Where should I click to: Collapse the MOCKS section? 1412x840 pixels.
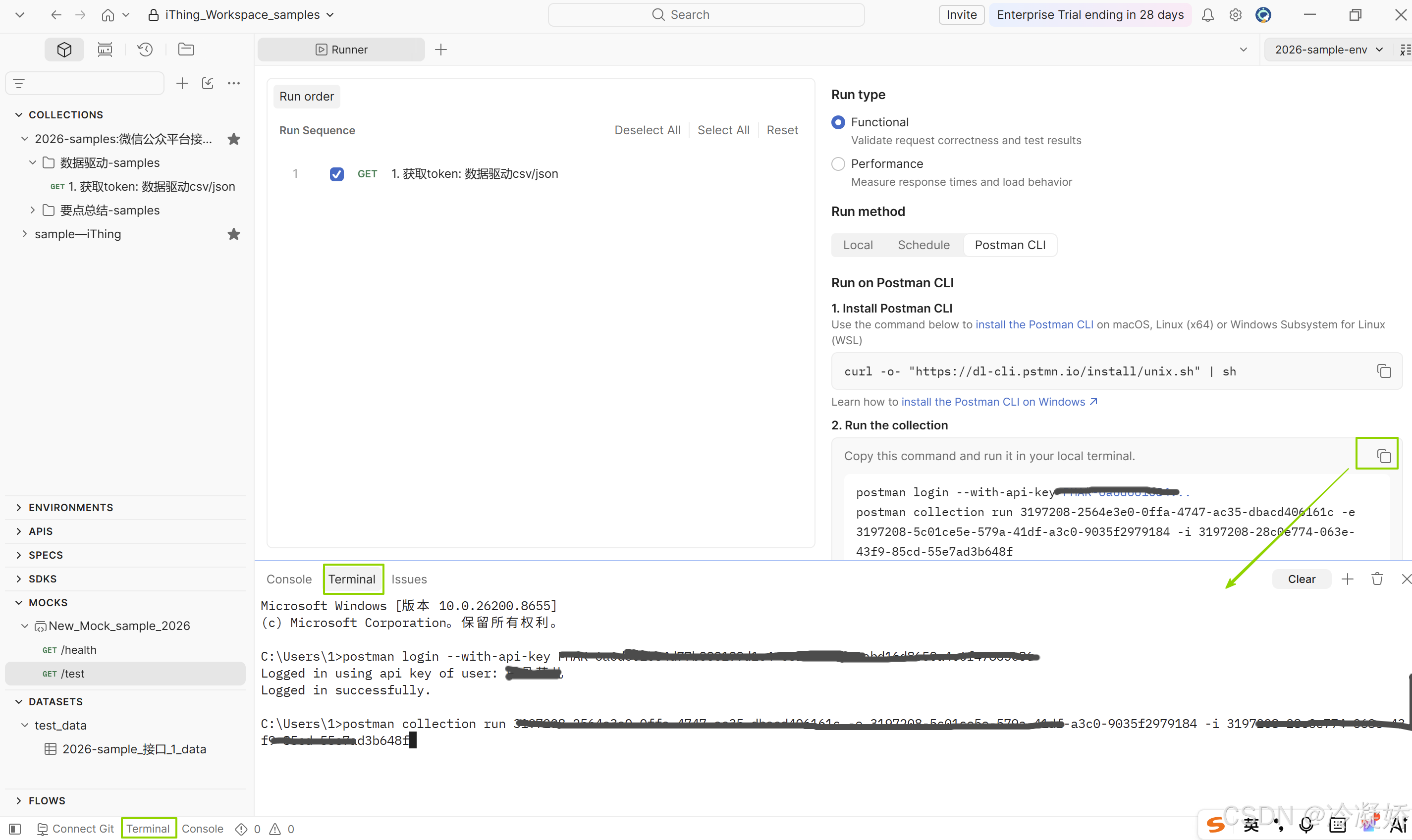[x=19, y=603]
